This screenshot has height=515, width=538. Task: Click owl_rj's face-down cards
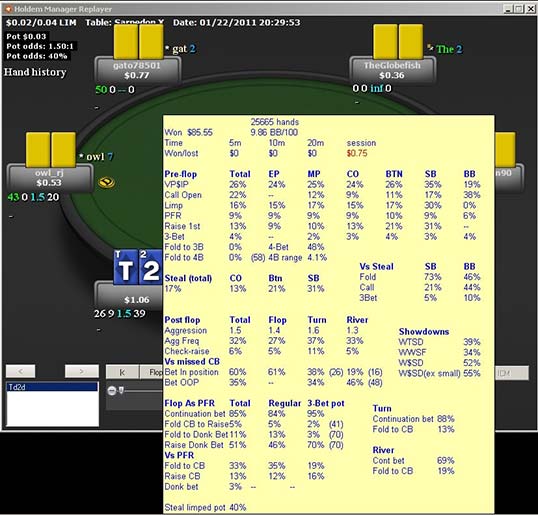tap(51, 150)
